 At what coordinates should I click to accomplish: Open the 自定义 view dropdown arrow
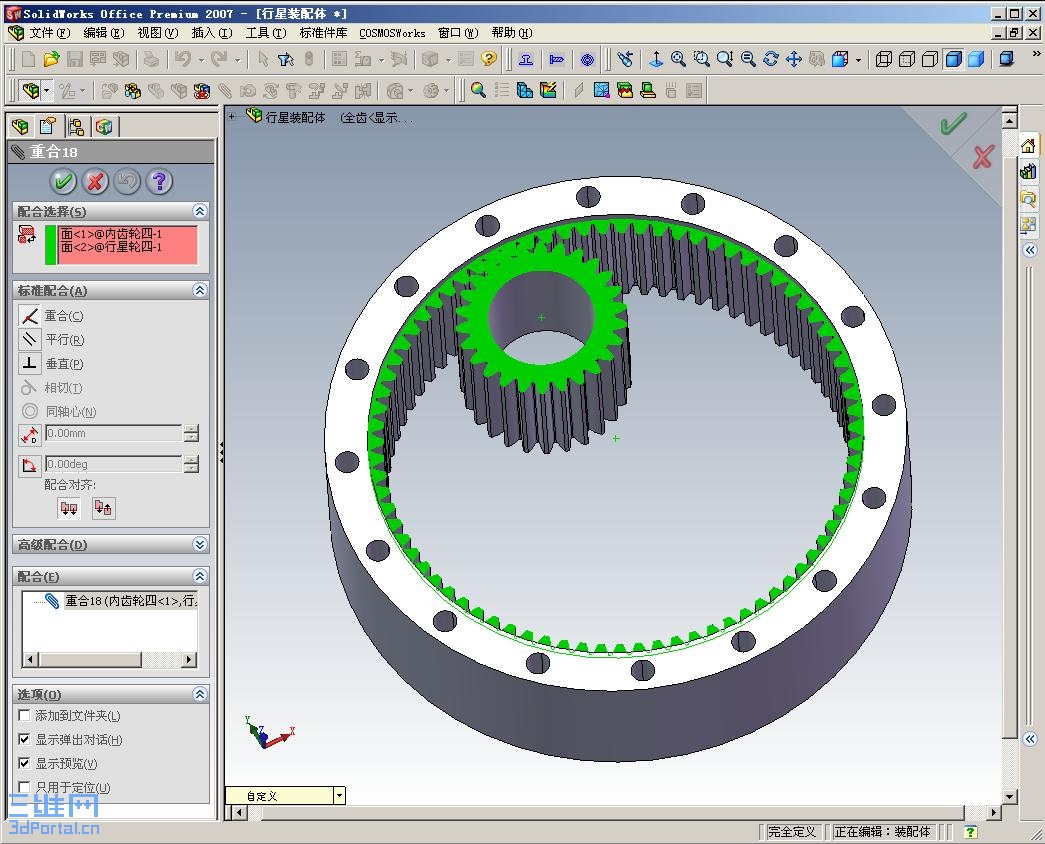[340, 795]
